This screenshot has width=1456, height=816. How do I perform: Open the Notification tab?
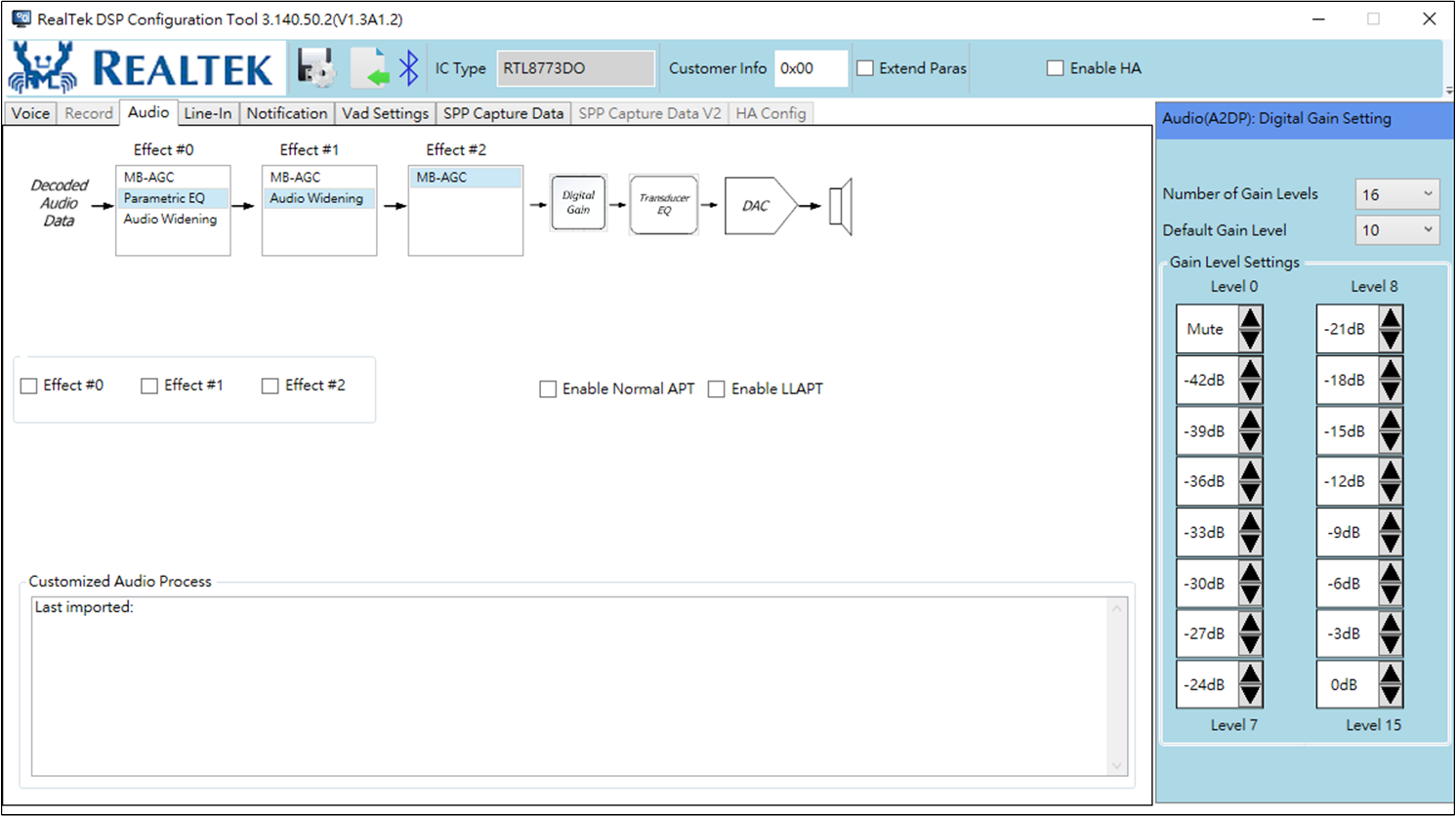point(287,113)
